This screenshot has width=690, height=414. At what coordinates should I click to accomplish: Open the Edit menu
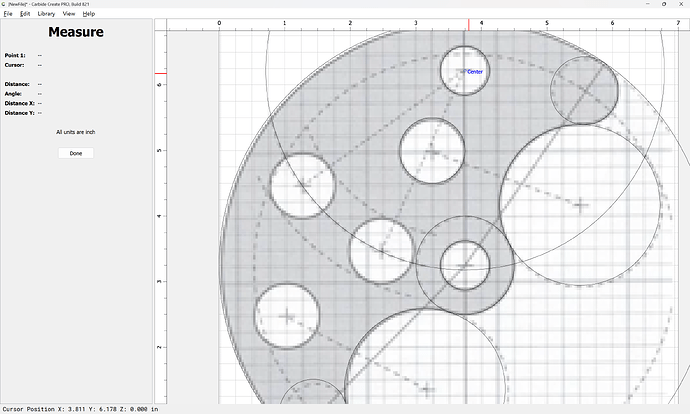[25, 14]
